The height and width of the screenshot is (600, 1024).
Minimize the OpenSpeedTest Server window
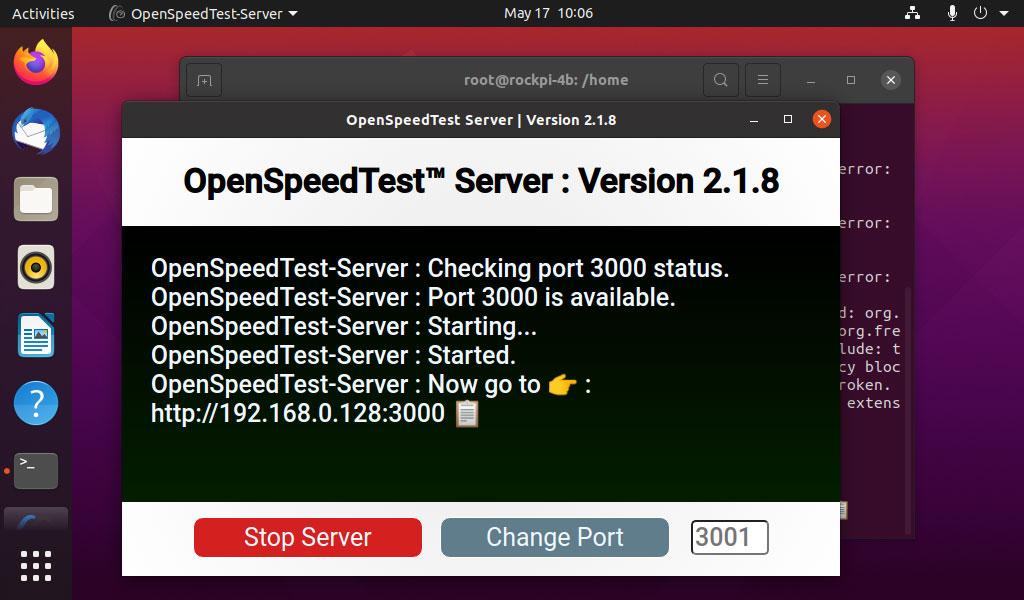(754, 119)
